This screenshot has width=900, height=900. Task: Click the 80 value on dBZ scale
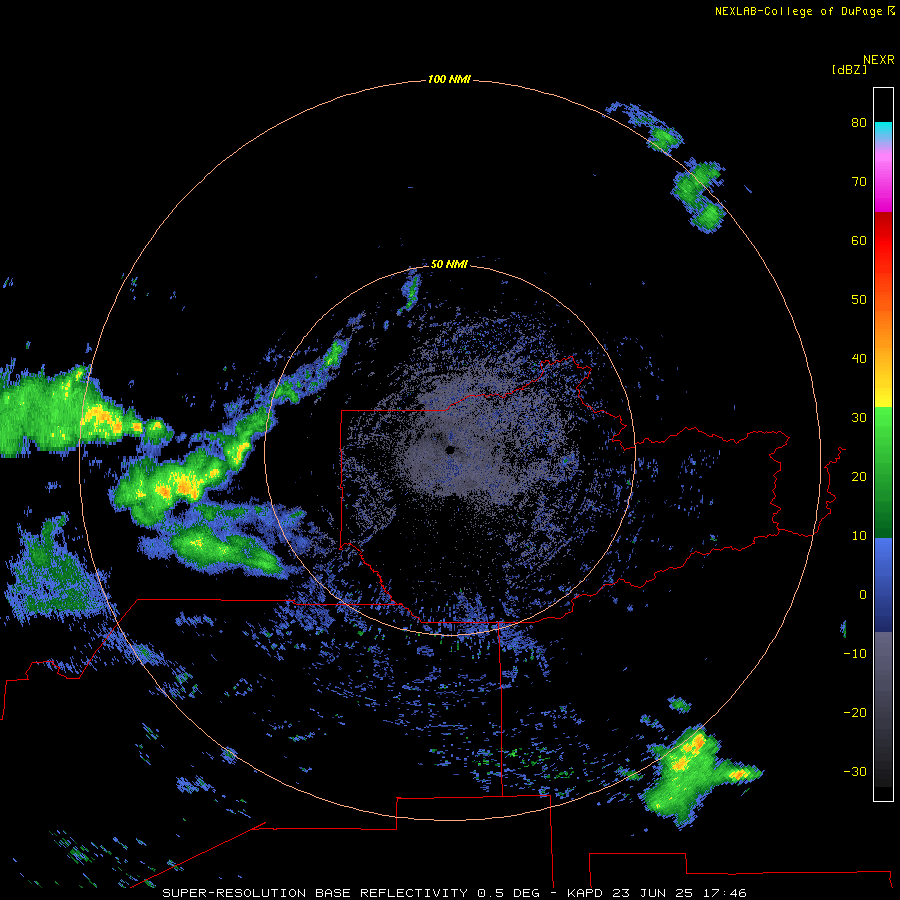(859, 122)
